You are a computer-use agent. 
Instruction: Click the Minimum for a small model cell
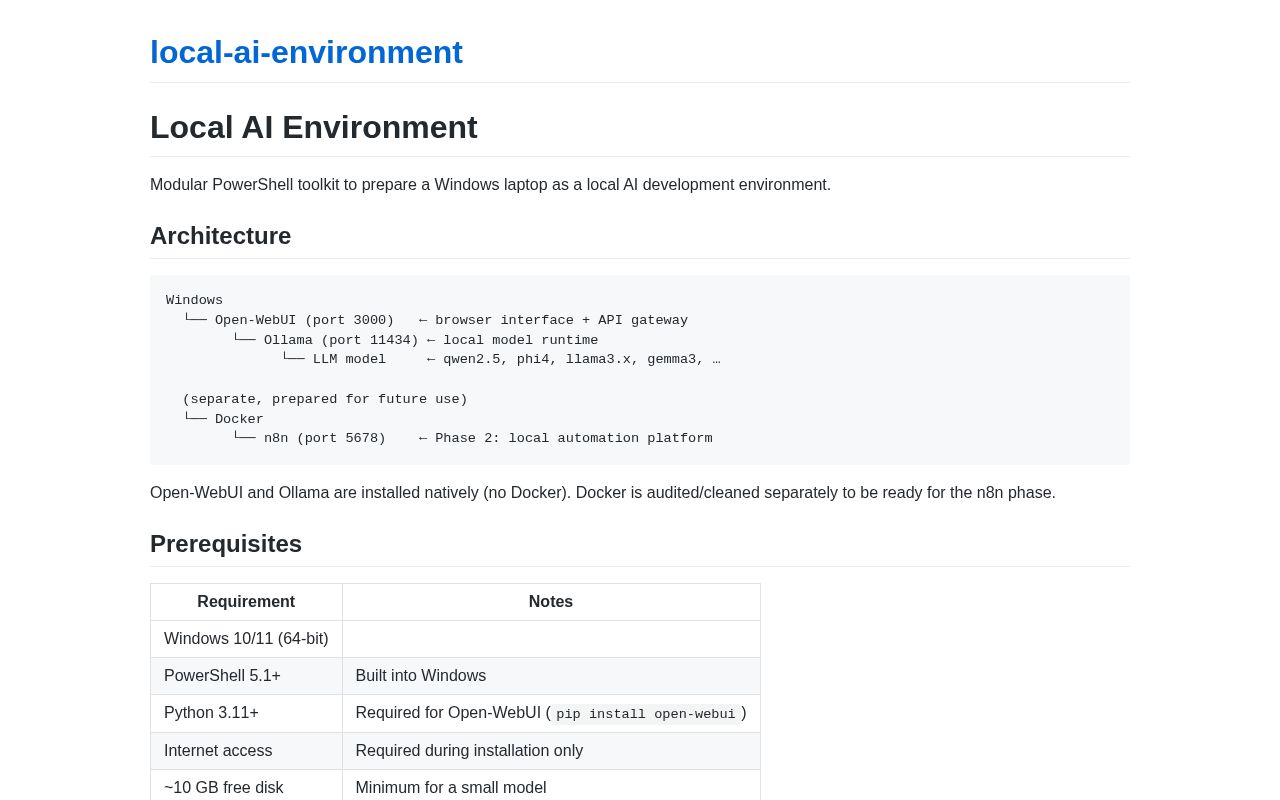point(551,786)
